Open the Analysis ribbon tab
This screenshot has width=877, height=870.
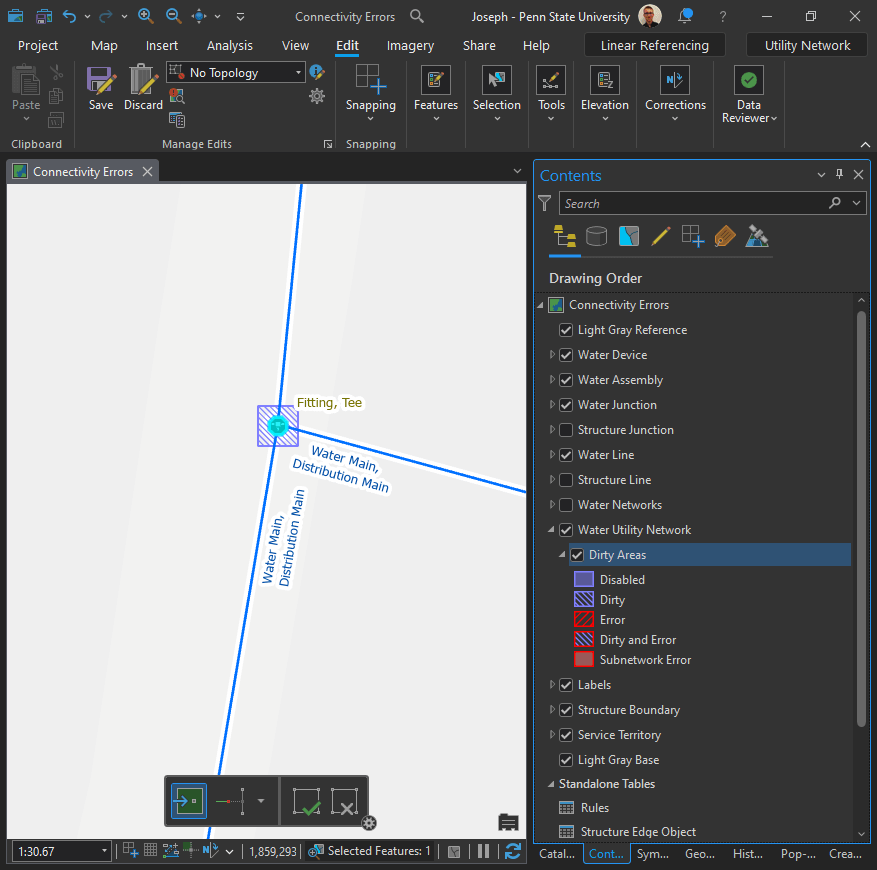pyautogui.click(x=229, y=46)
